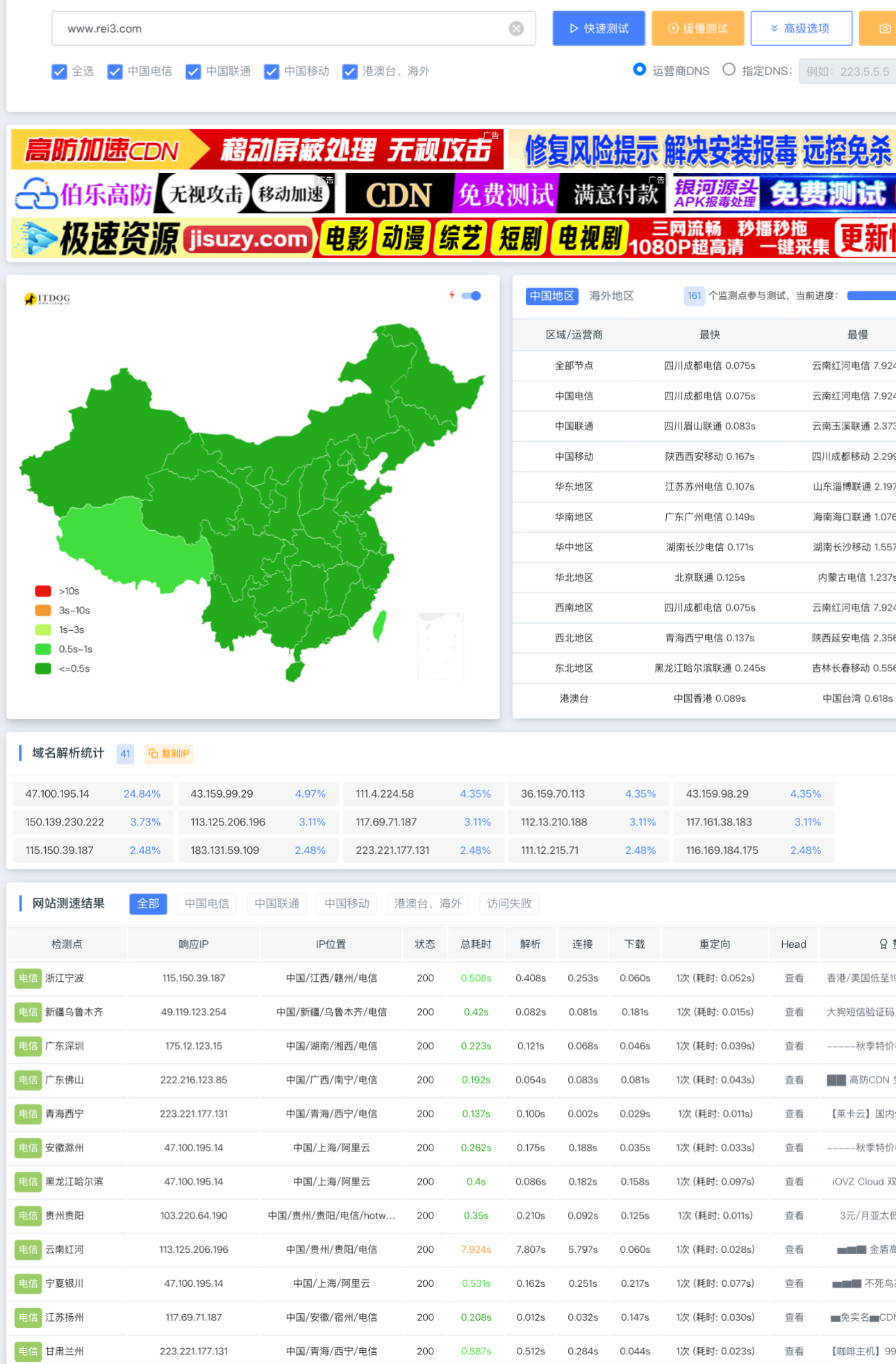The width and height of the screenshot is (896, 1364).
Task: Filter results by 中国联通 tab
Action: 277,904
